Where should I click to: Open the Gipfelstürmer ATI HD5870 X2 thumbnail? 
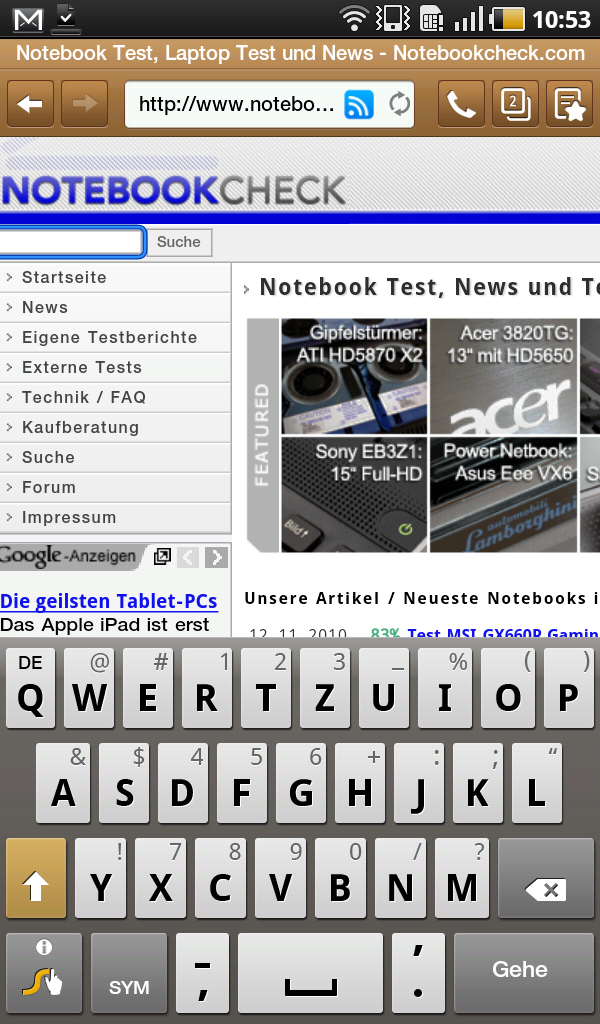[x=355, y=376]
